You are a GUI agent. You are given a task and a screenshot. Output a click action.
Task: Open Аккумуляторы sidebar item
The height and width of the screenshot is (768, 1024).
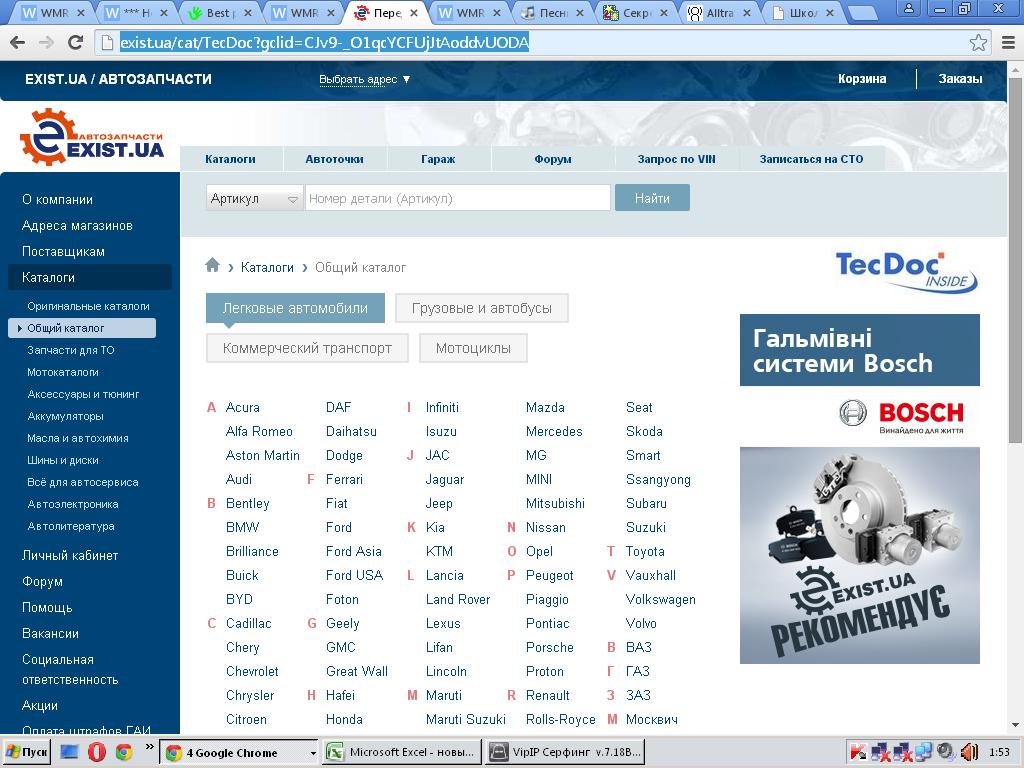(65, 416)
